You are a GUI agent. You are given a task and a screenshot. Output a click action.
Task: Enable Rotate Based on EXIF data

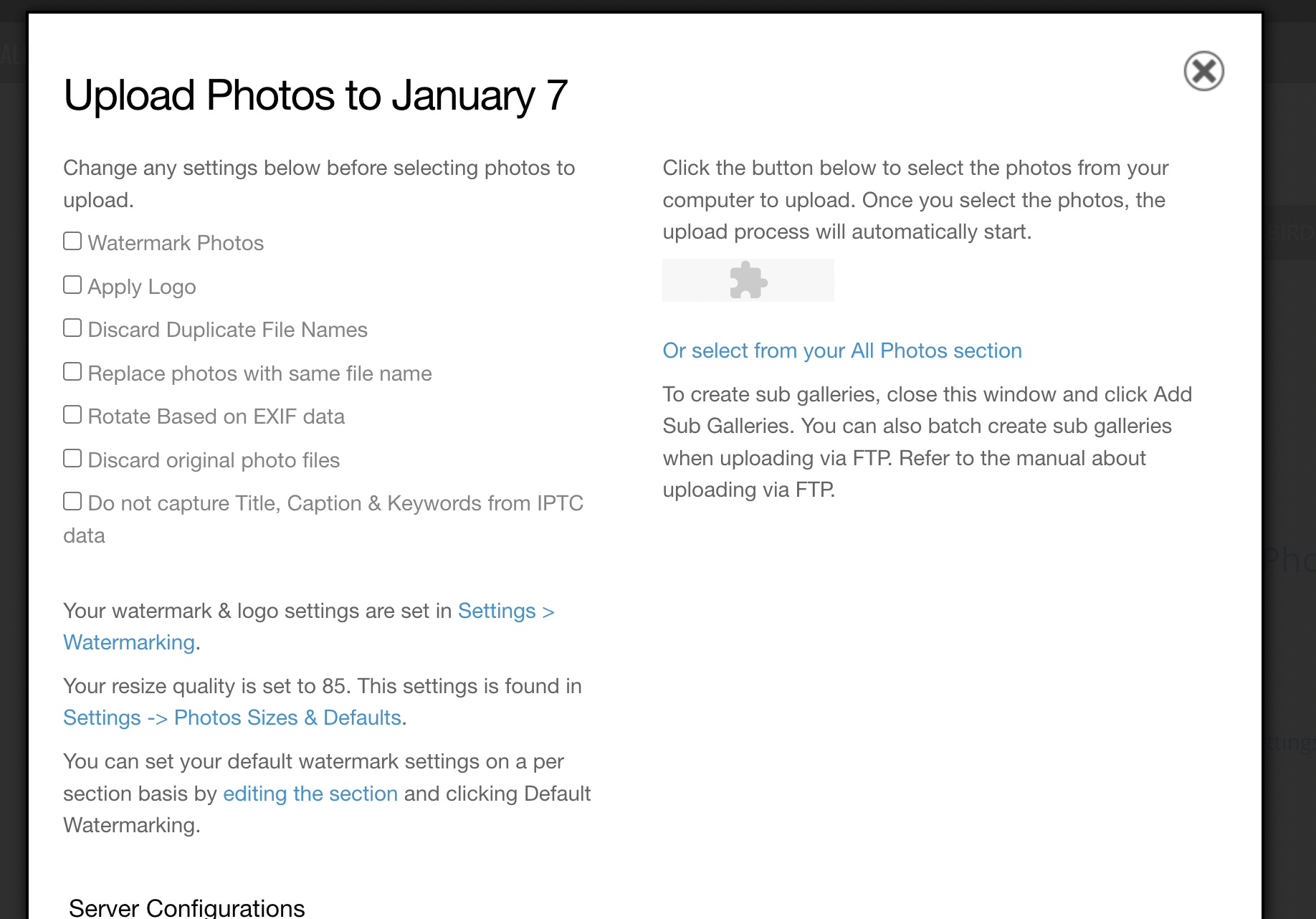tap(72, 414)
